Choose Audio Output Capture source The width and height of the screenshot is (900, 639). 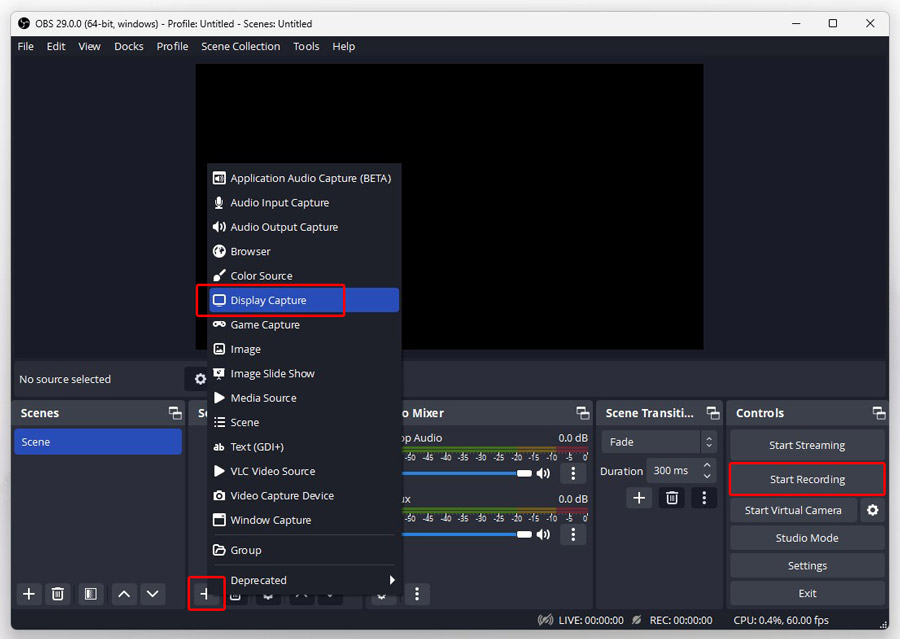coord(304,227)
